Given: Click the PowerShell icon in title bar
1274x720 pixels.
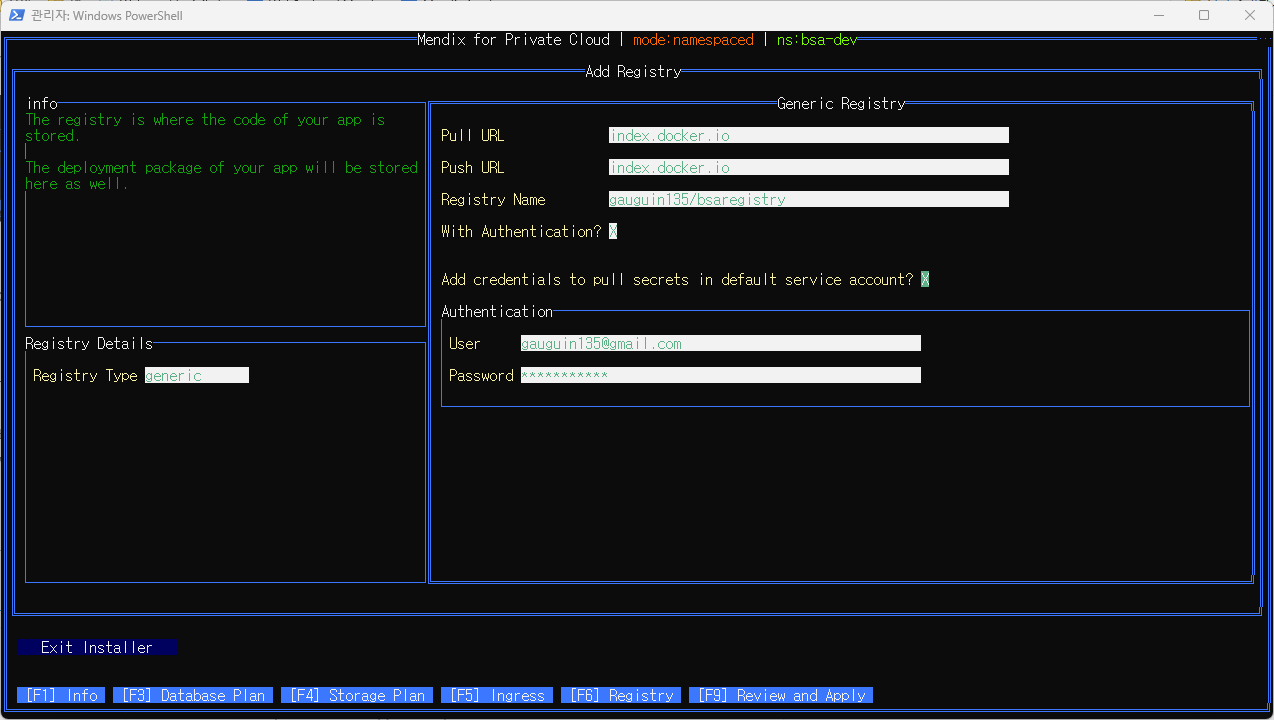Looking at the screenshot, I should point(17,15).
